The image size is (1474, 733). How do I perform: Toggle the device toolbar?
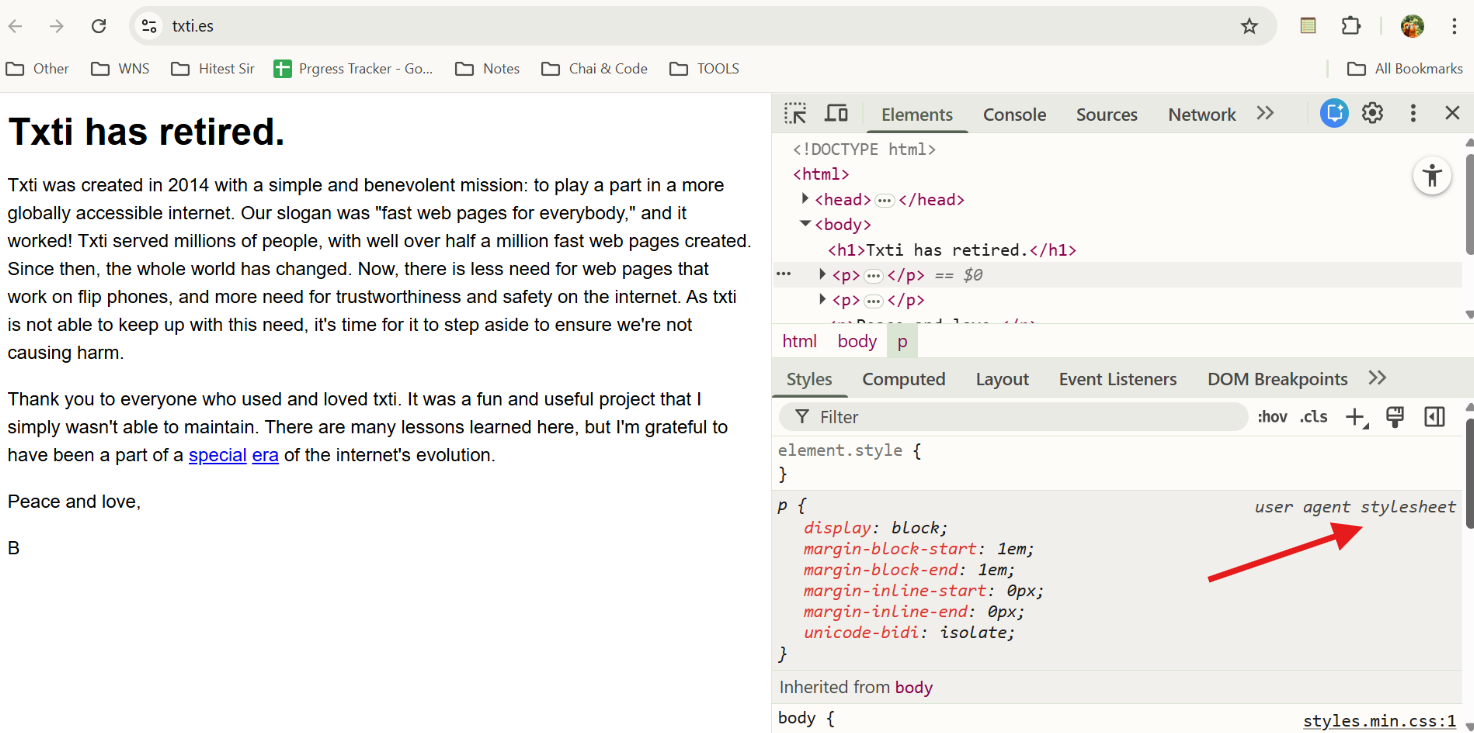click(836, 113)
